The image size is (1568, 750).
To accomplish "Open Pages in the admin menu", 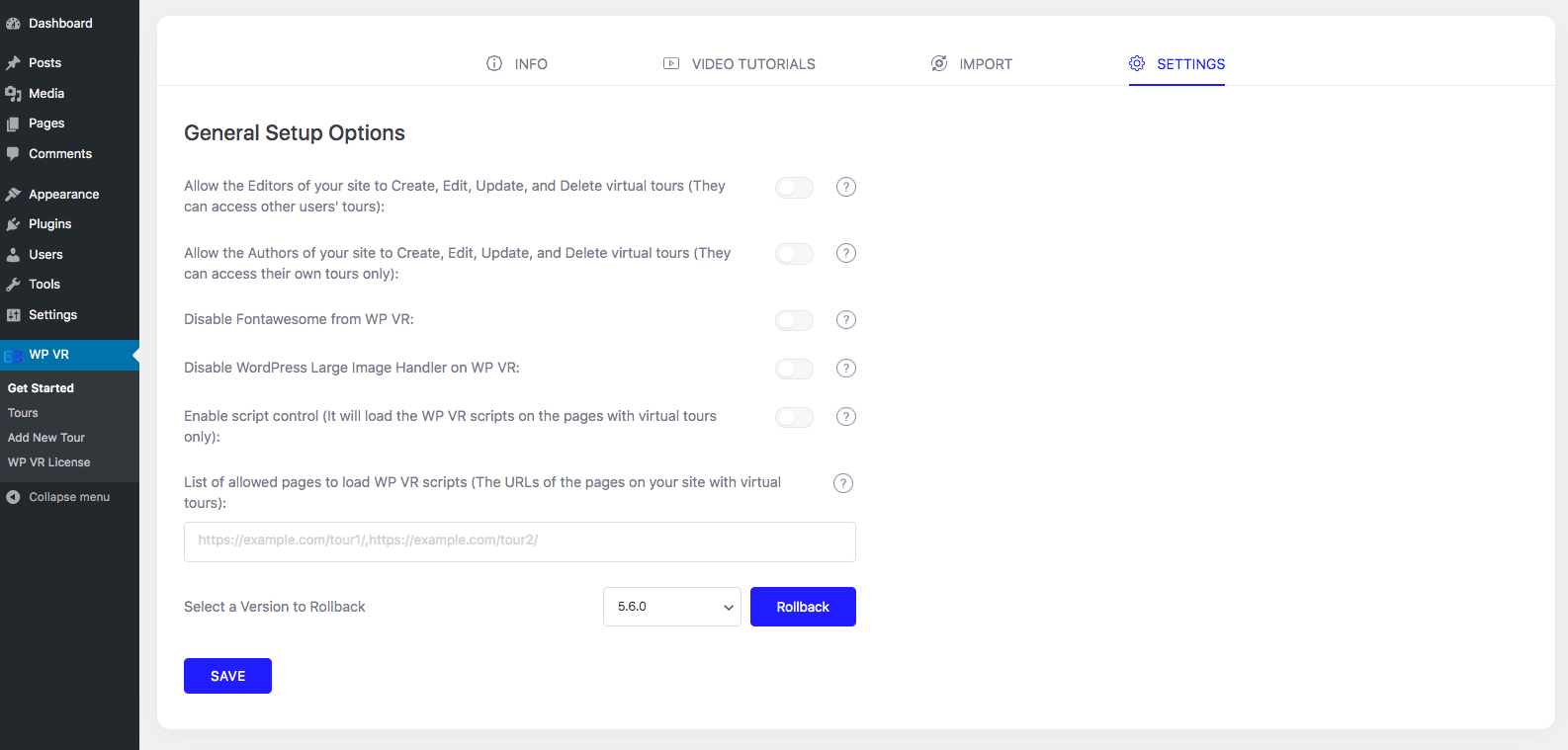I will point(69,124).
